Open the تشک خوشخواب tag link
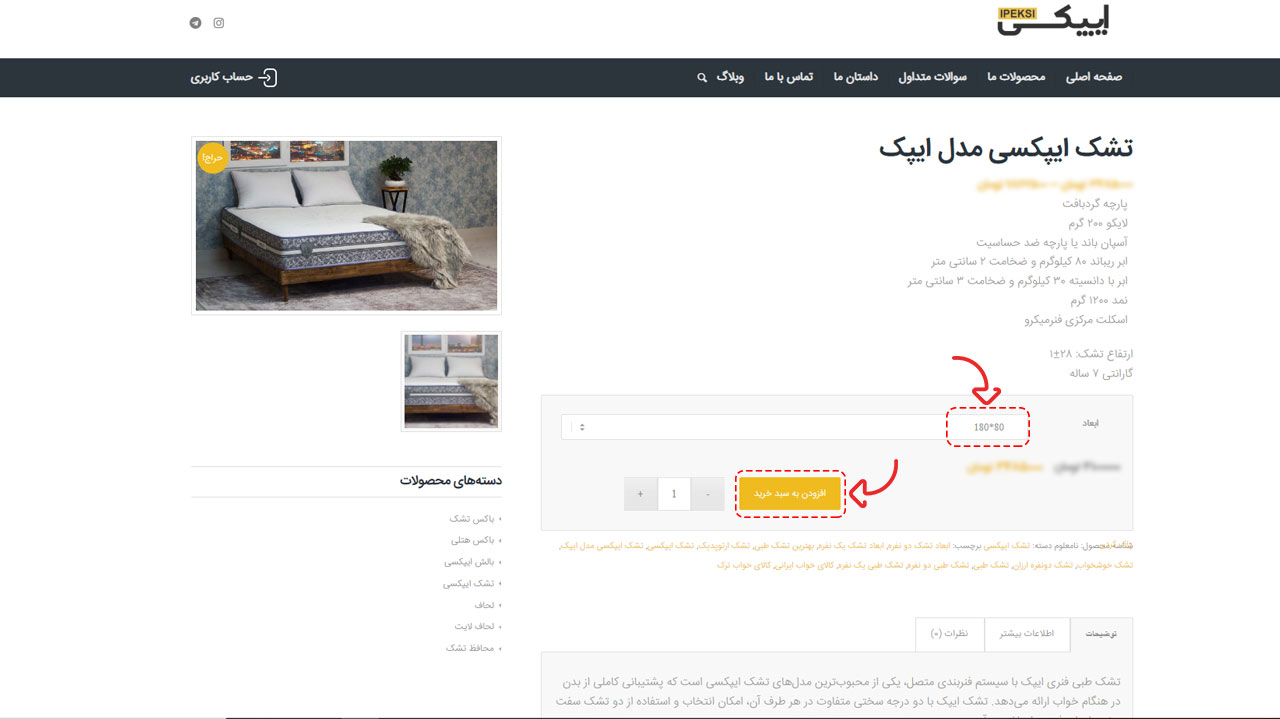This screenshot has height=719, width=1280. (x=1107, y=565)
